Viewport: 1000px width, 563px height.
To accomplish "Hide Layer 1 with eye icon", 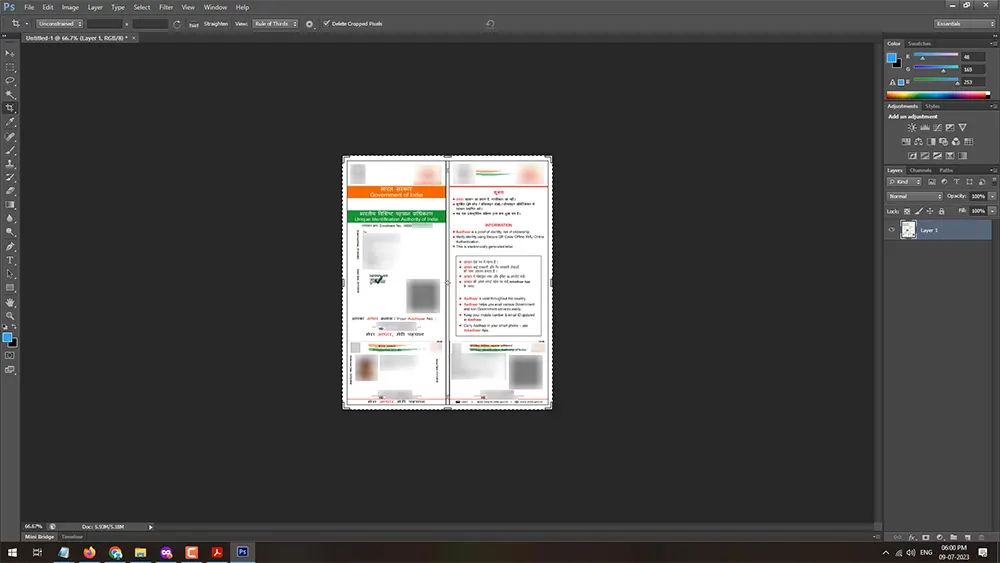I will (892, 230).
